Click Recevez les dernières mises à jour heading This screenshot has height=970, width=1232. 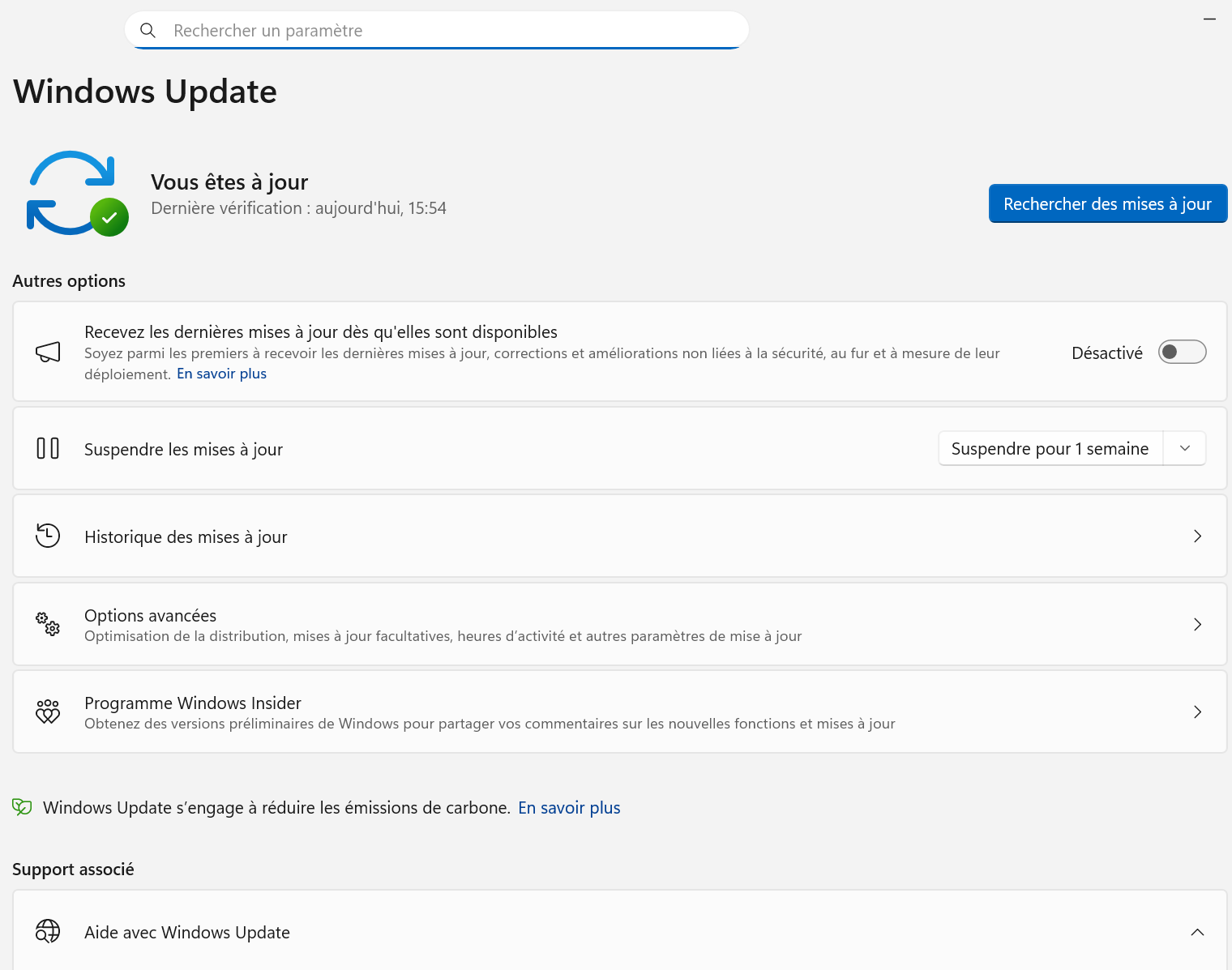[x=321, y=331]
